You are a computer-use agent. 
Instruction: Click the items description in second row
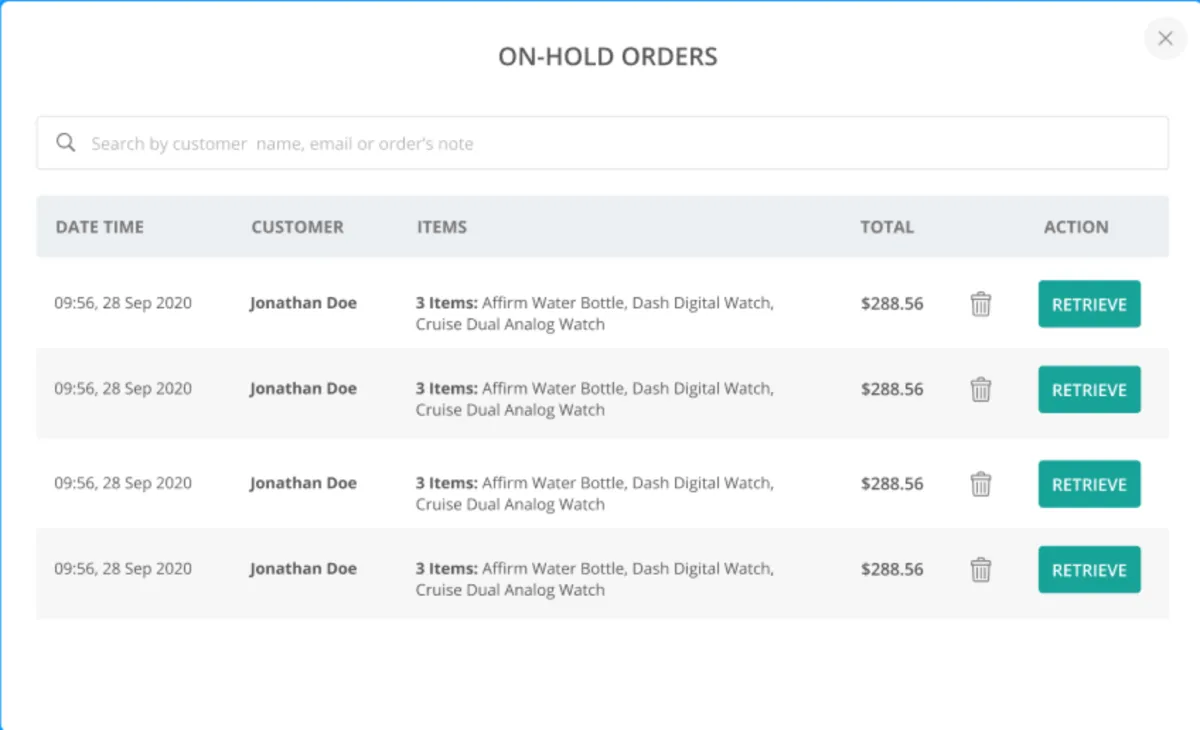(594, 399)
